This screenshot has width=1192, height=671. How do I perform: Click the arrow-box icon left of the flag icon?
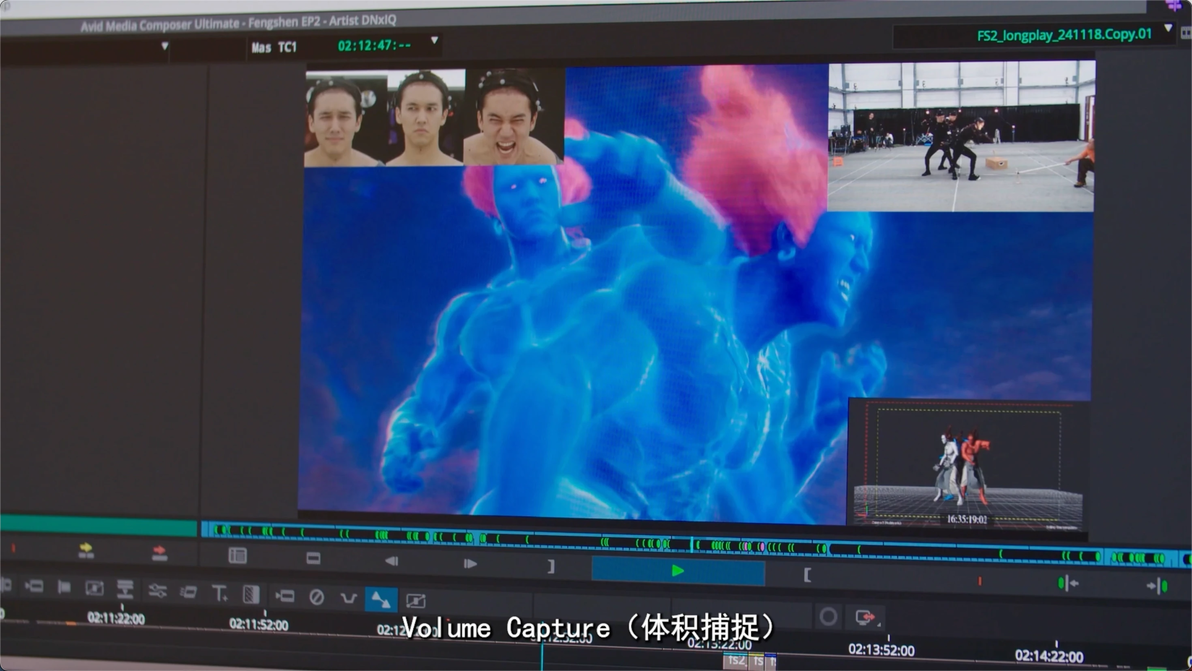(34, 585)
